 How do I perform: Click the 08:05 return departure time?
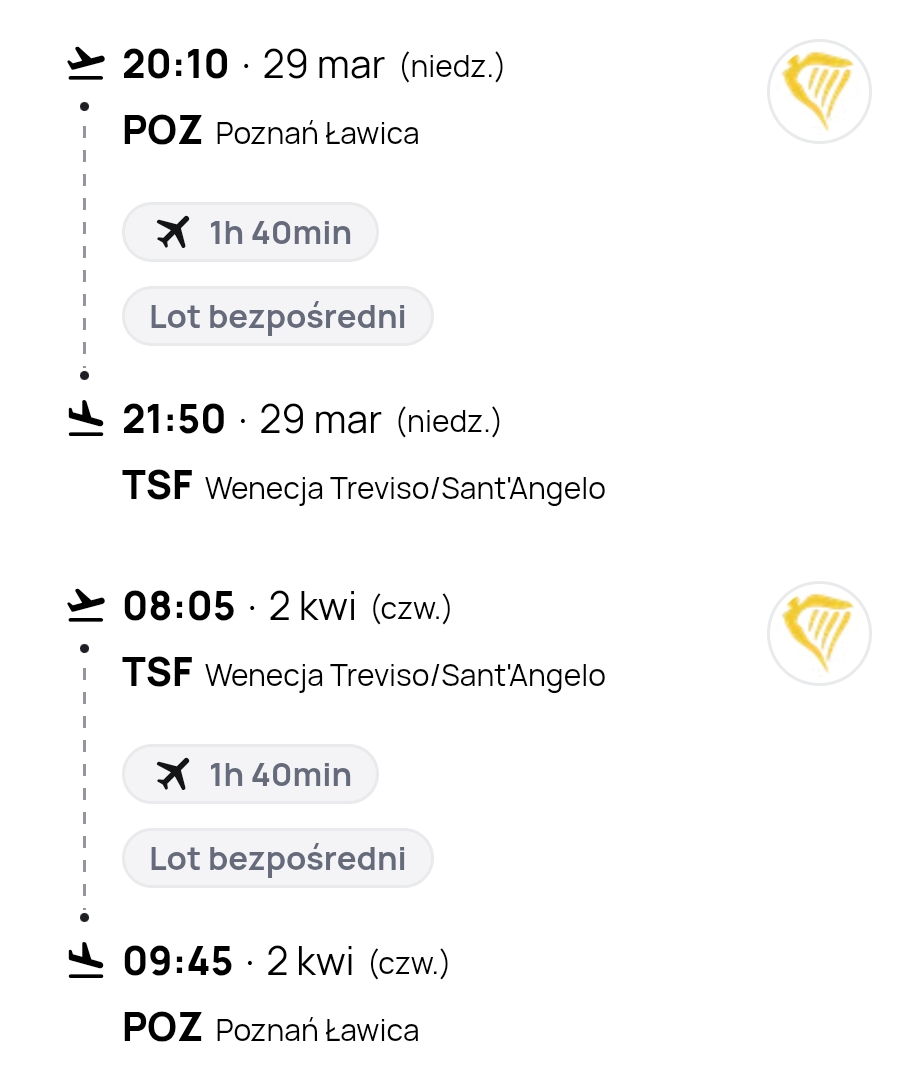[x=179, y=607]
